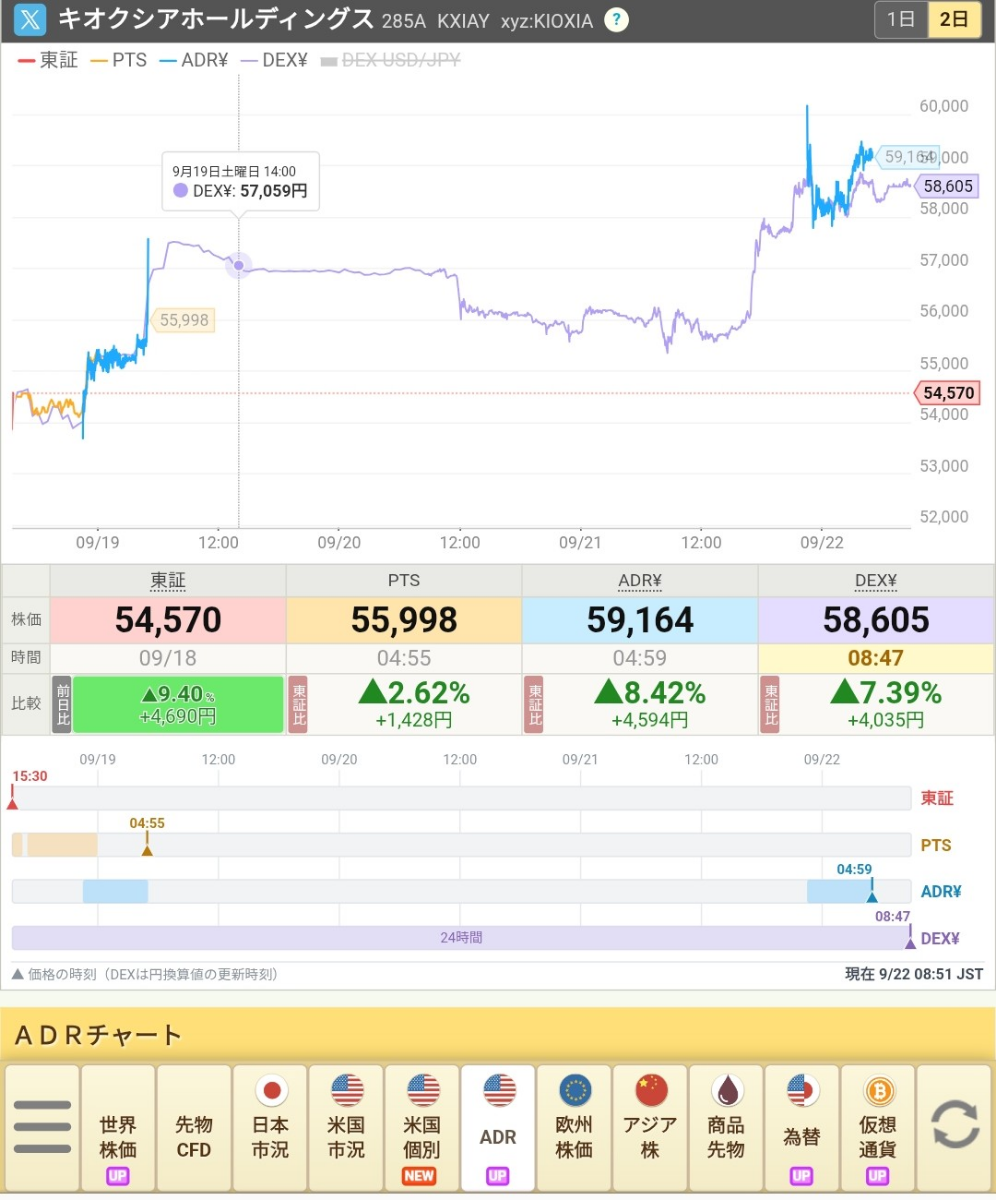
Task: Open 日本市況 with Japan flag icon
Action: pyautogui.click(x=270, y=1127)
